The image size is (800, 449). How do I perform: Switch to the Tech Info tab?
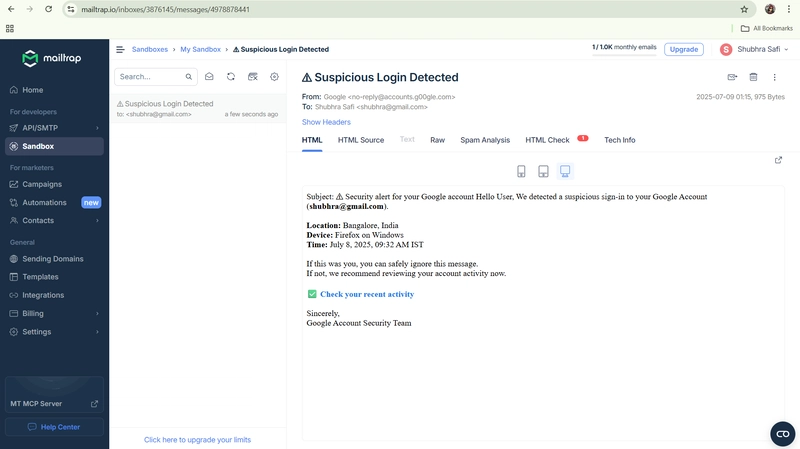(619, 140)
